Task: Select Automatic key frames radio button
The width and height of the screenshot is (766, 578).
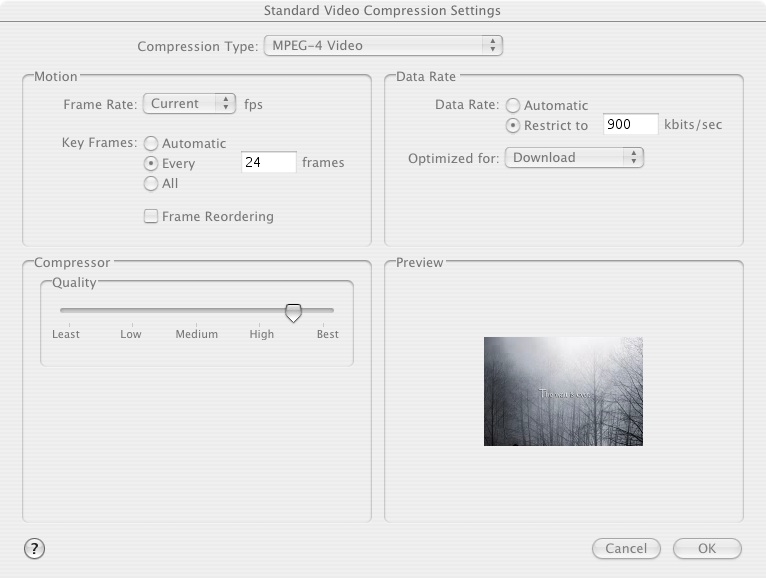Action: pyautogui.click(x=151, y=143)
